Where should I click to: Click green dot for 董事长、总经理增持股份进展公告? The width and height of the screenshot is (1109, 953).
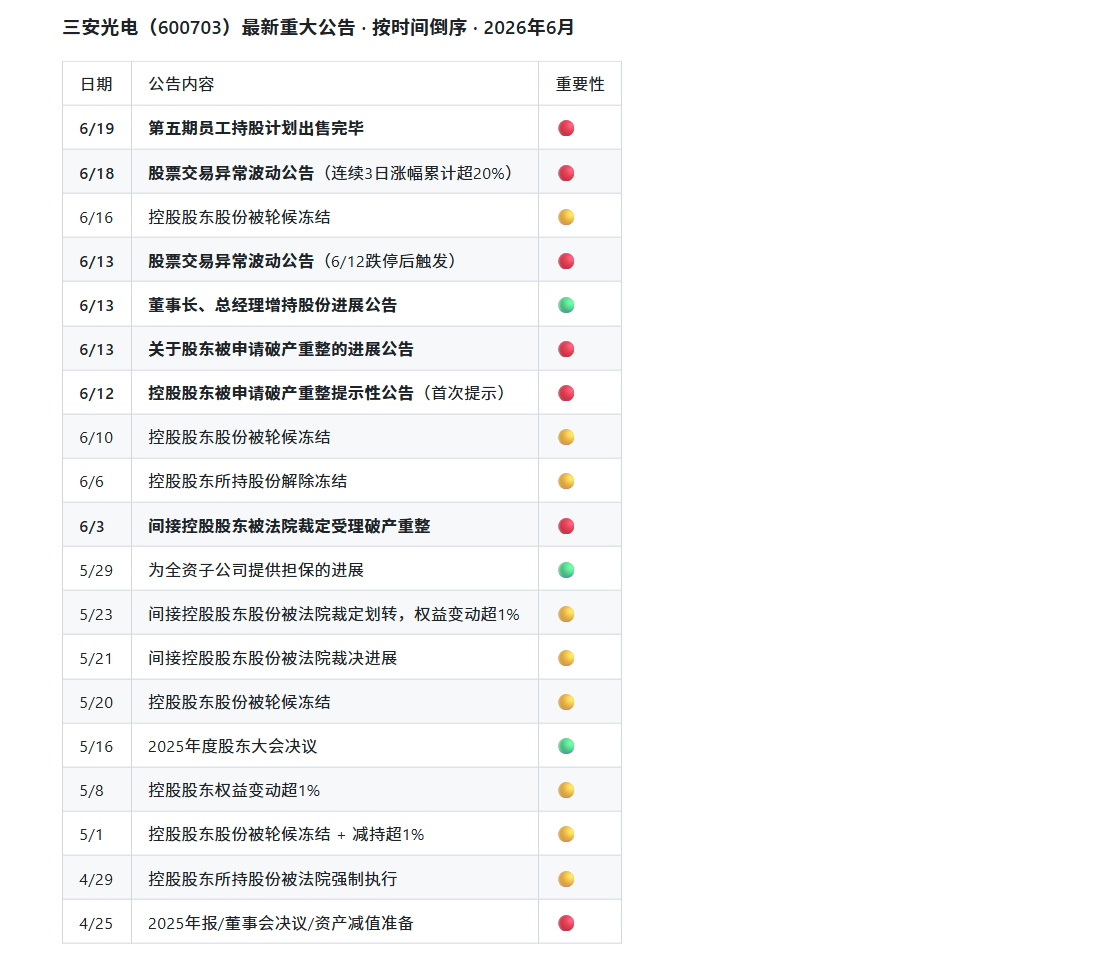click(x=566, y=305)
